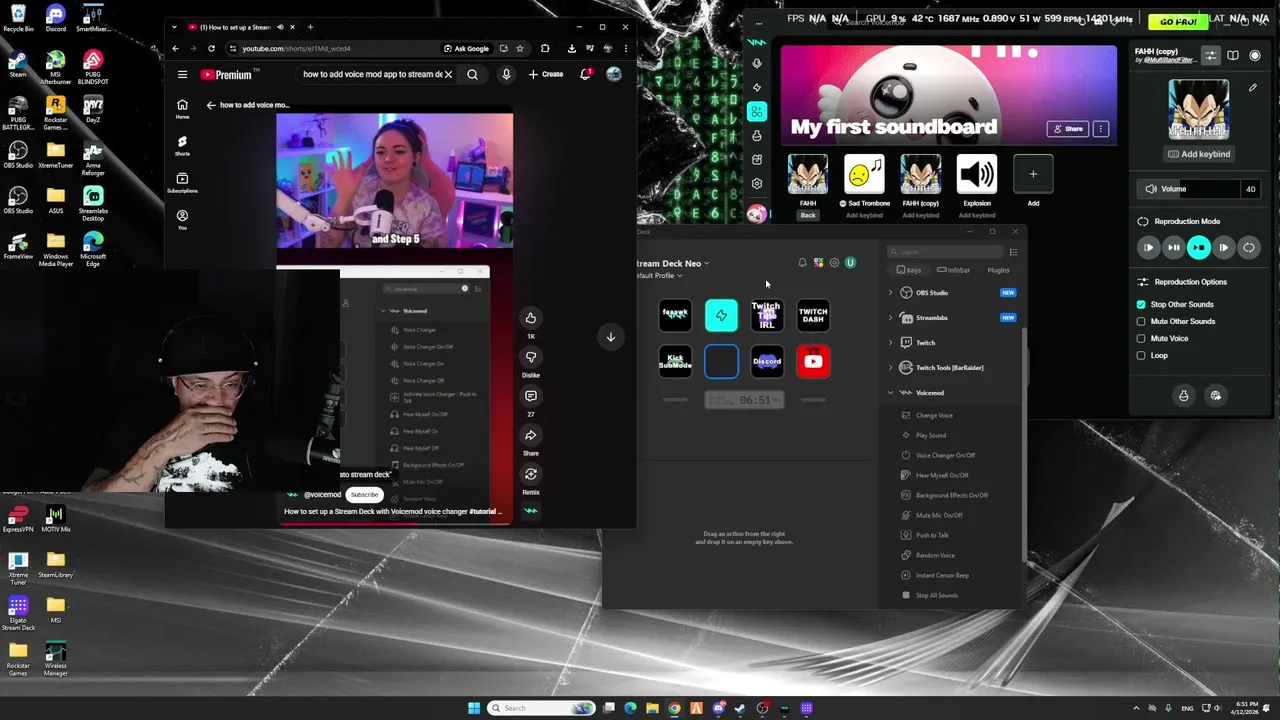Open the Default Profile dropdown

point(660,276)
